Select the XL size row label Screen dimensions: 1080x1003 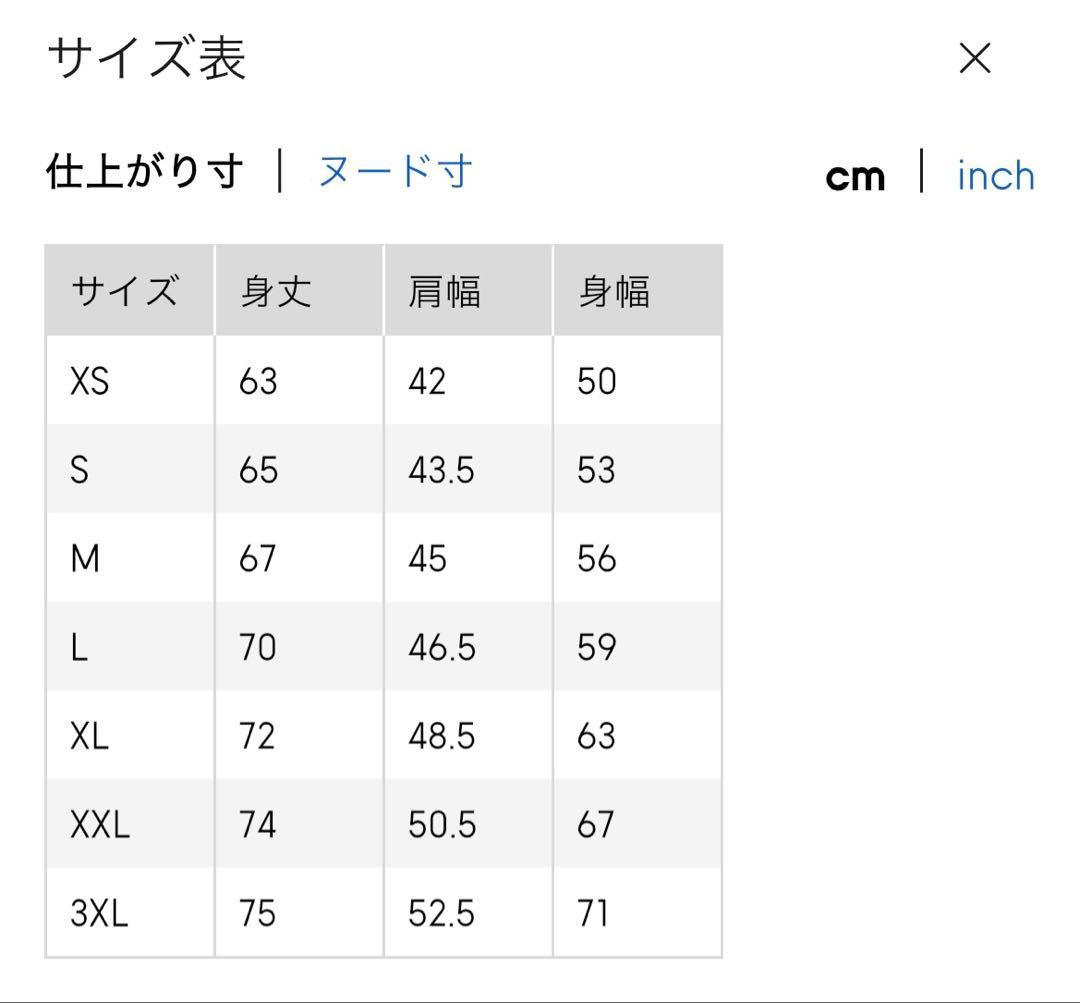click(89, 737)
